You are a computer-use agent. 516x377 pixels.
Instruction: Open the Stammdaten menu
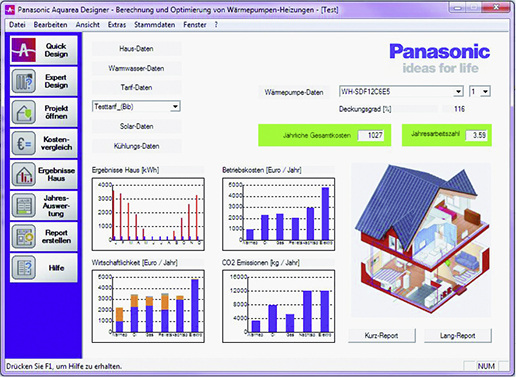155,25
